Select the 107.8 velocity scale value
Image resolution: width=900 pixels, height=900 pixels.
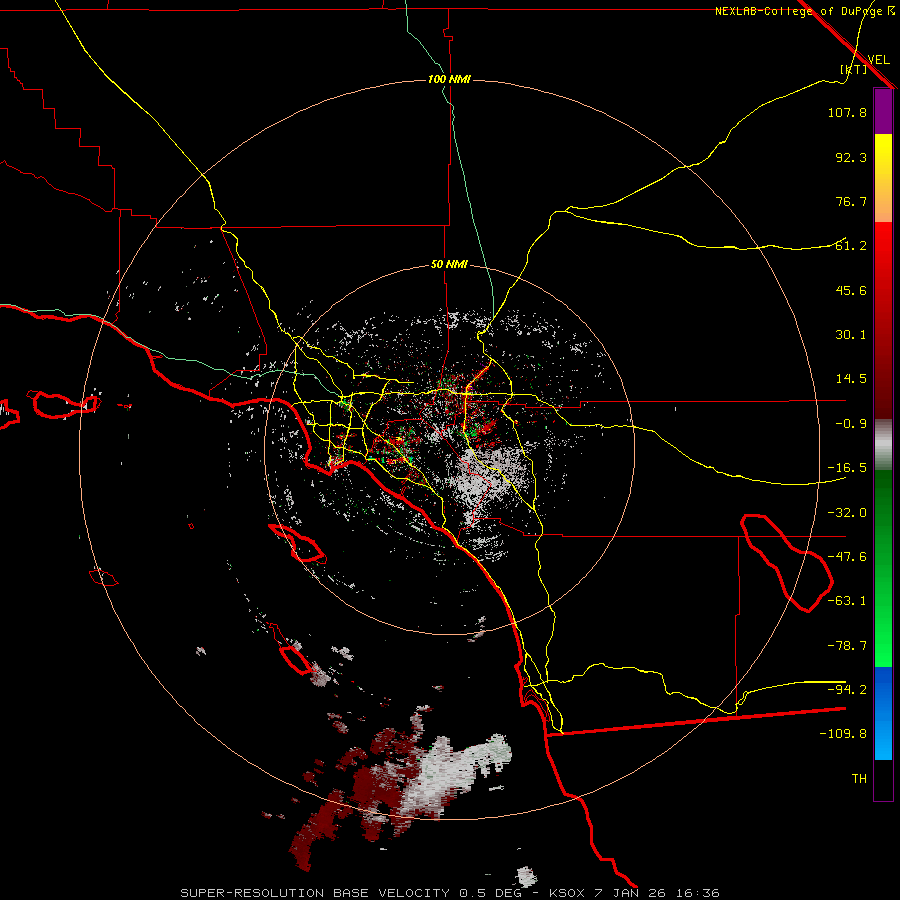(847, 112)
